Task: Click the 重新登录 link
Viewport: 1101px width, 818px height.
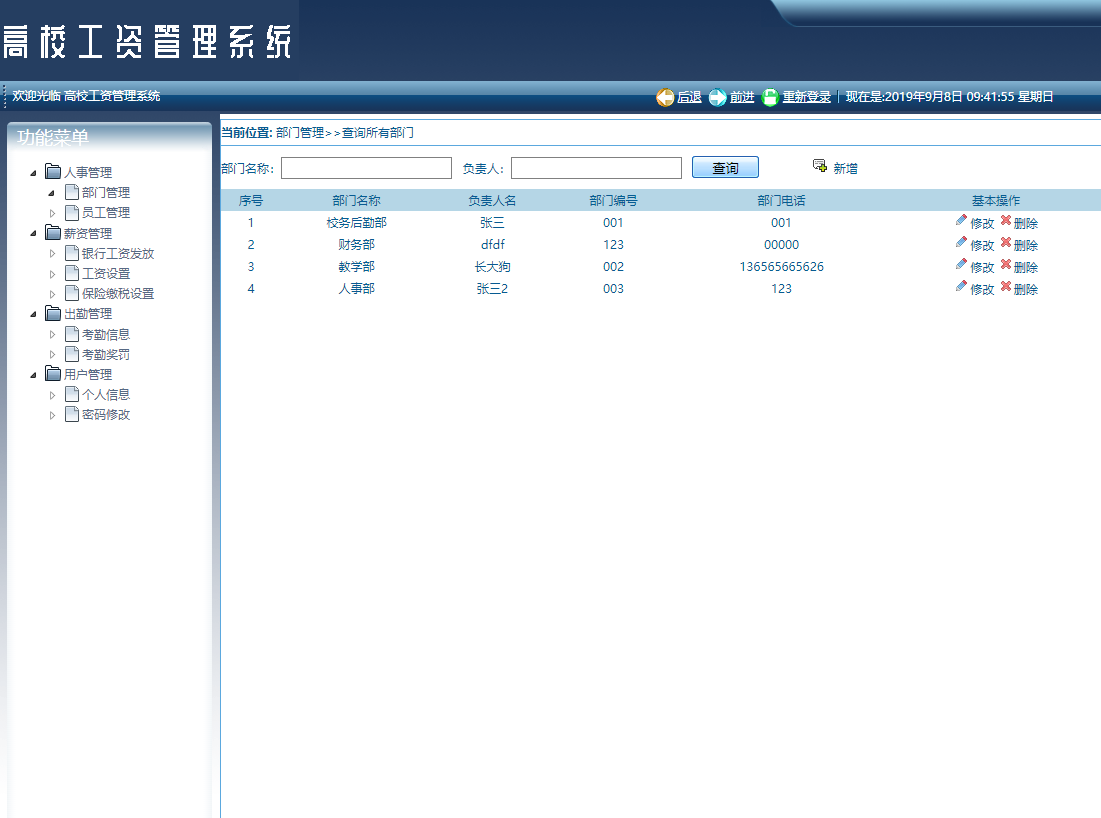Action: click(807, 97)
